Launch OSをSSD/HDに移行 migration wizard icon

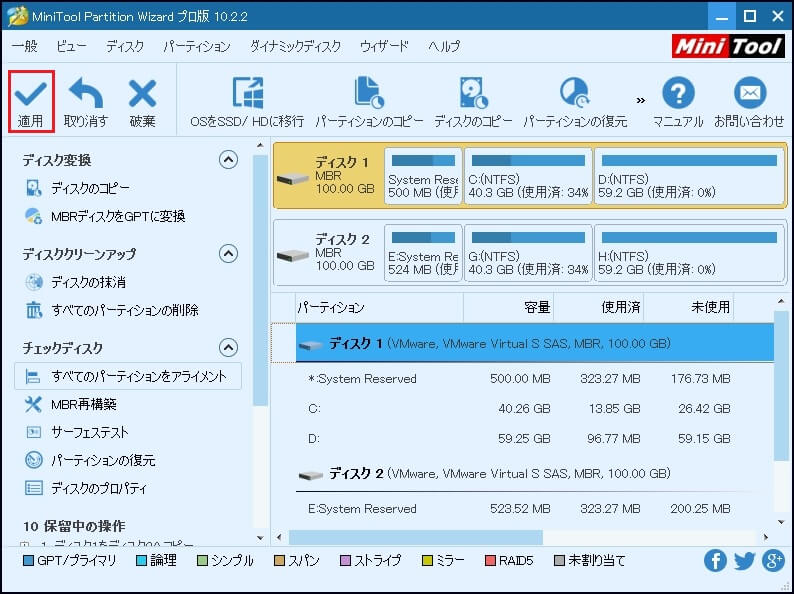point(247,93)
